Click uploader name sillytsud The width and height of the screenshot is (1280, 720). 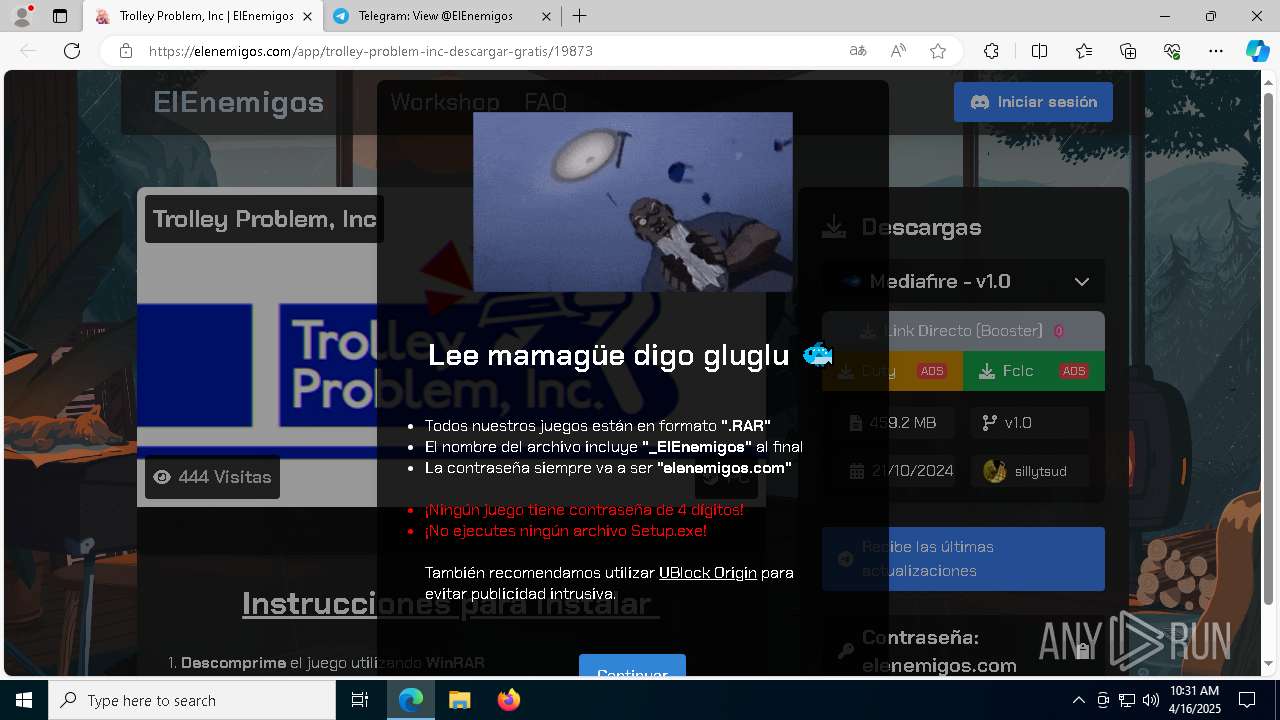click(x=1040, y=471)
